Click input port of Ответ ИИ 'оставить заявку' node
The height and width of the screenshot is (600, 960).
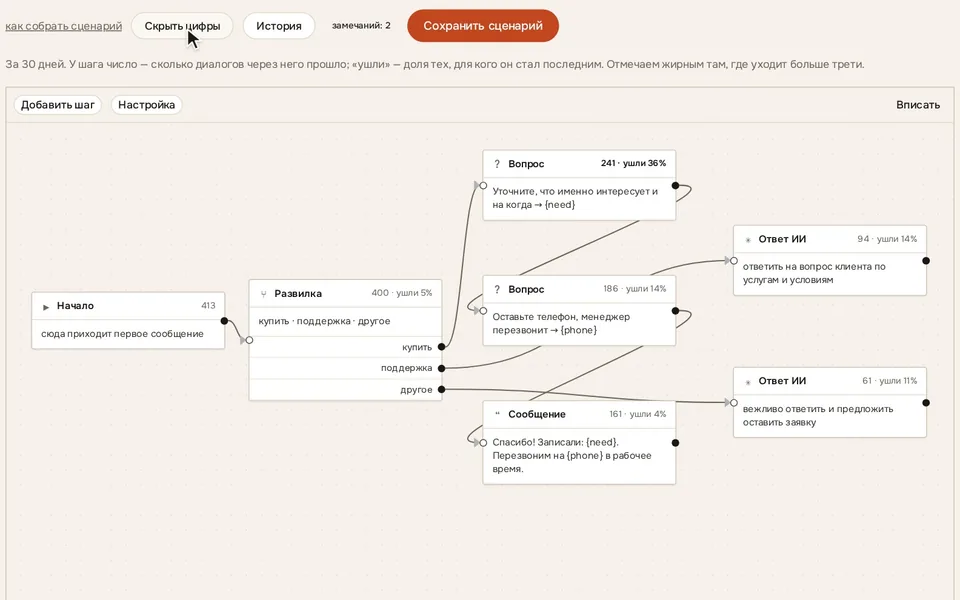pyautogui.click(x=733, y=403)
